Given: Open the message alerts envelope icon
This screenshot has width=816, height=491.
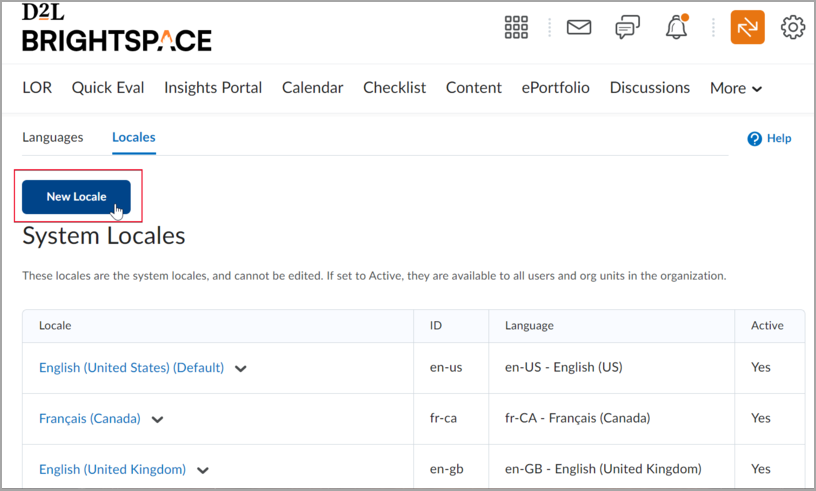Looking at the screenshot, I should pos(579,27).
